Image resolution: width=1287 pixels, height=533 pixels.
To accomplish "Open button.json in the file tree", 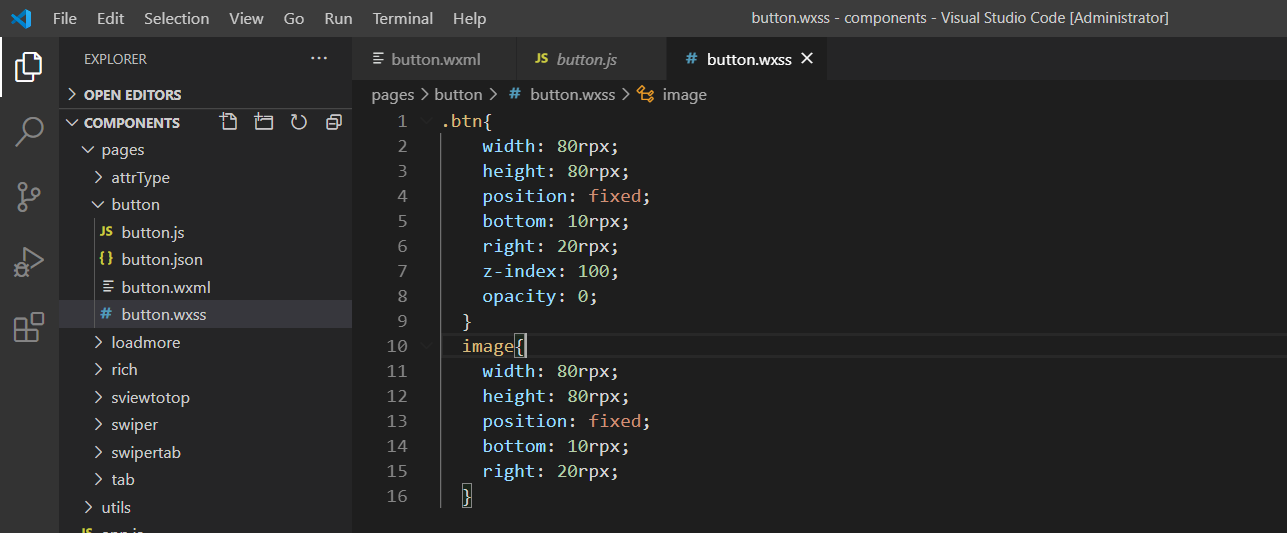I will [205, 259].
